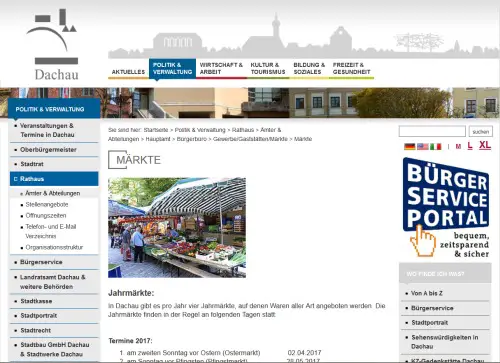Click Rathaus in the breadcrumb

(243, 130)
